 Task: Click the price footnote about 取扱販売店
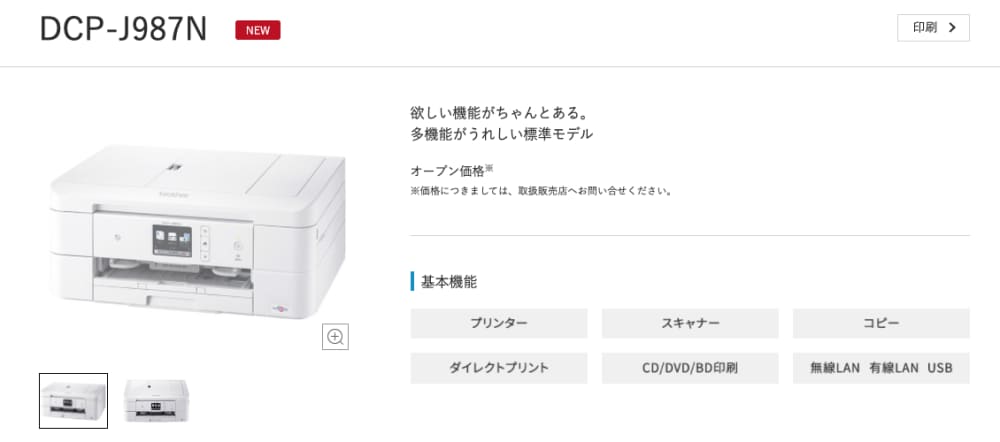[541, 191]
